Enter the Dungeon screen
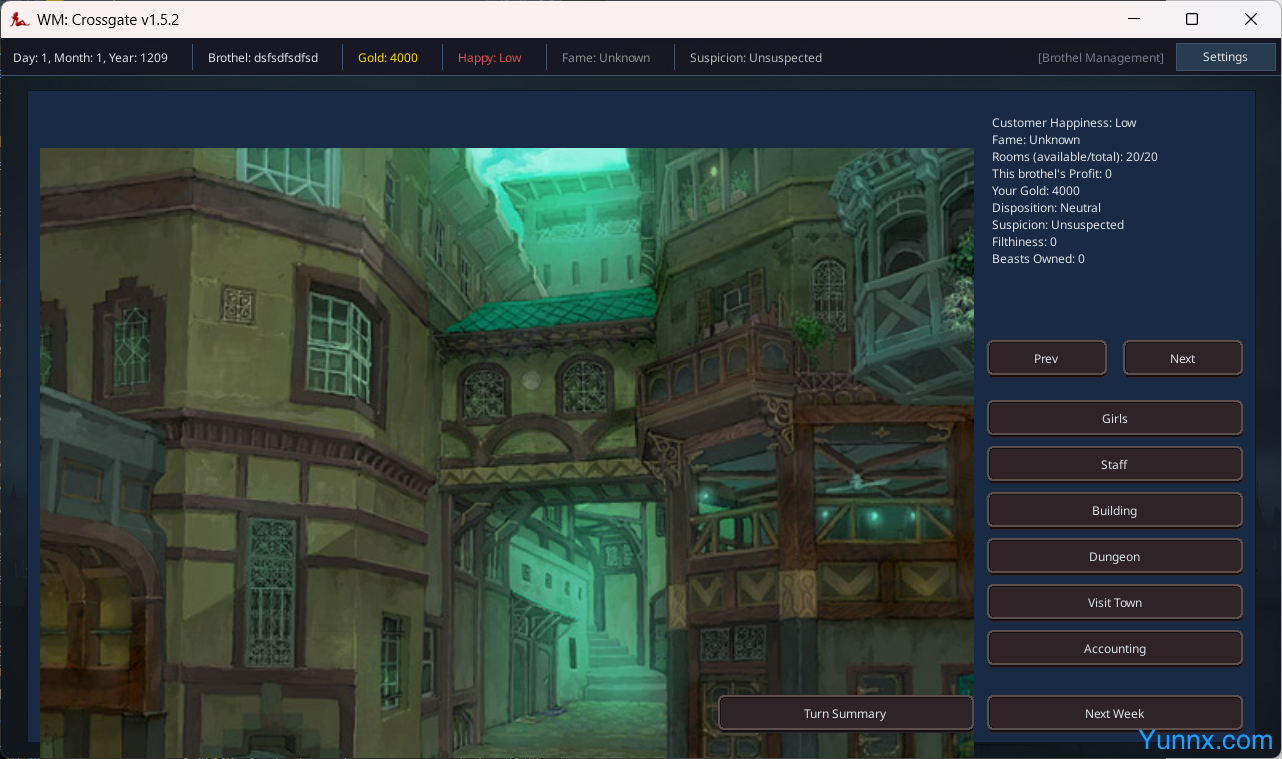 point(1114,556)
